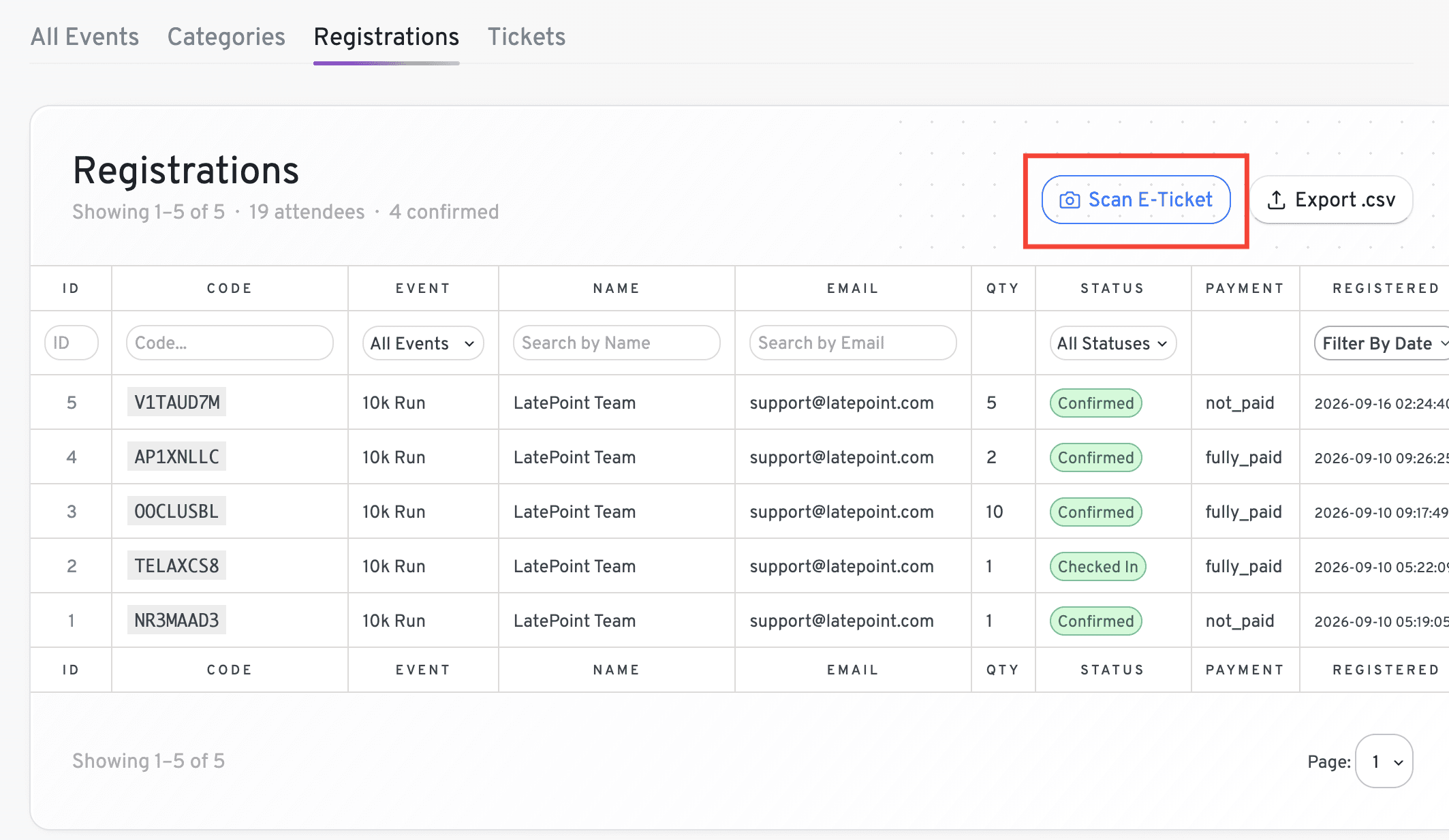The width and height of the screenshot is (1449, 840).
Task: Click LatePoint Team in the OOCLUSBL row
Action: 574,512
